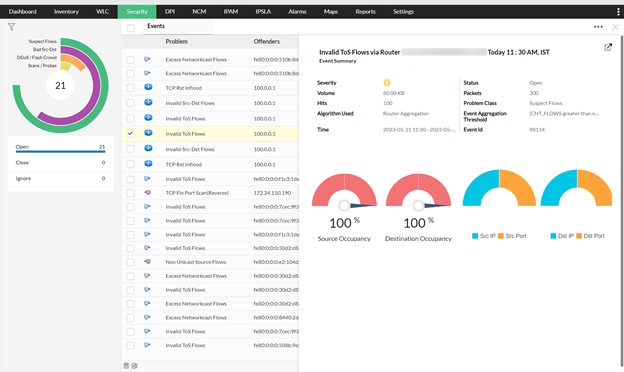Open the vertical kebab menu in navigation bar
The image size is (624, 372).
(x=618, y=12)
